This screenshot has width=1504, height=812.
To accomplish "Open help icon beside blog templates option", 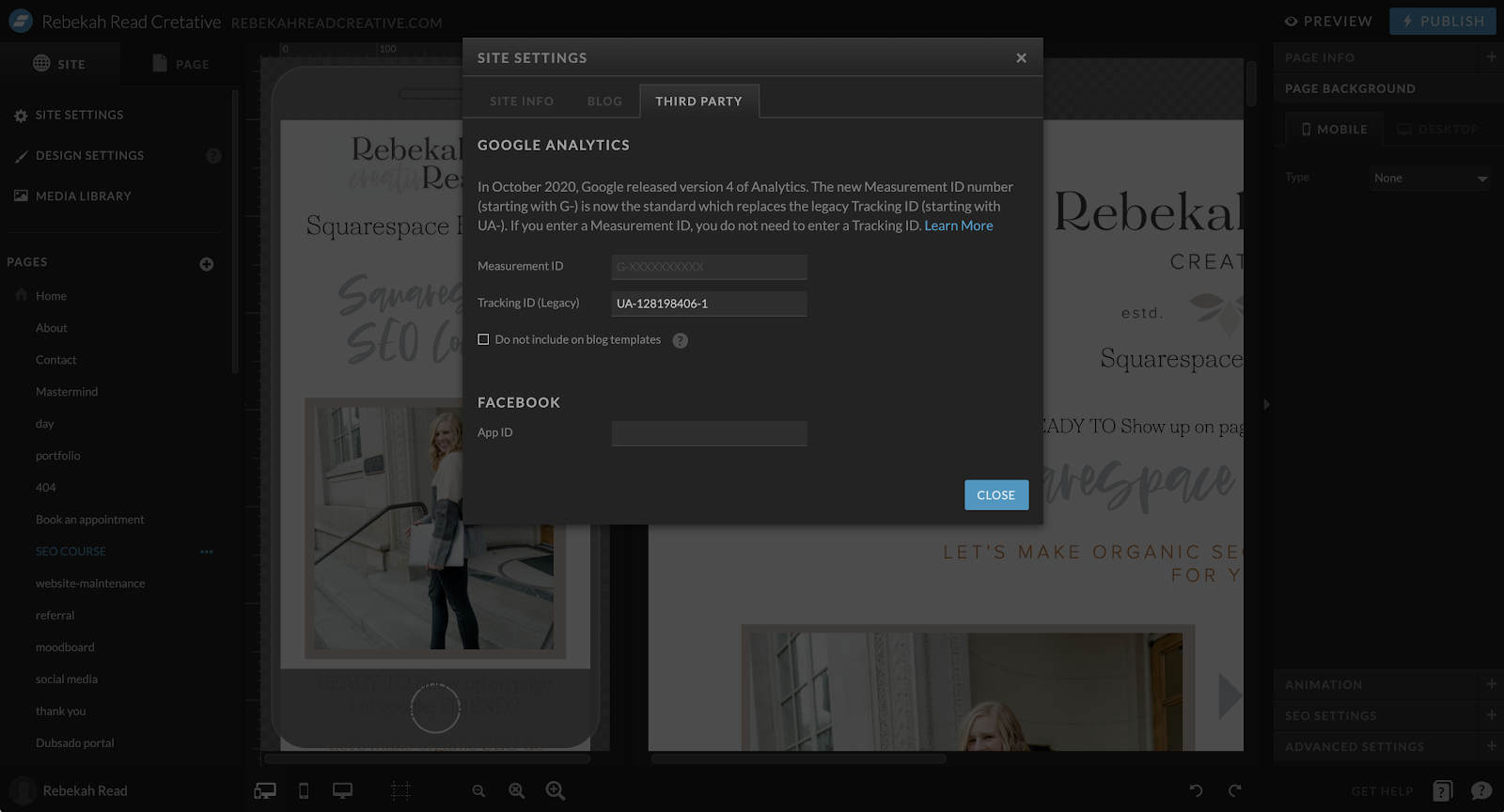I will click(681, 340).
